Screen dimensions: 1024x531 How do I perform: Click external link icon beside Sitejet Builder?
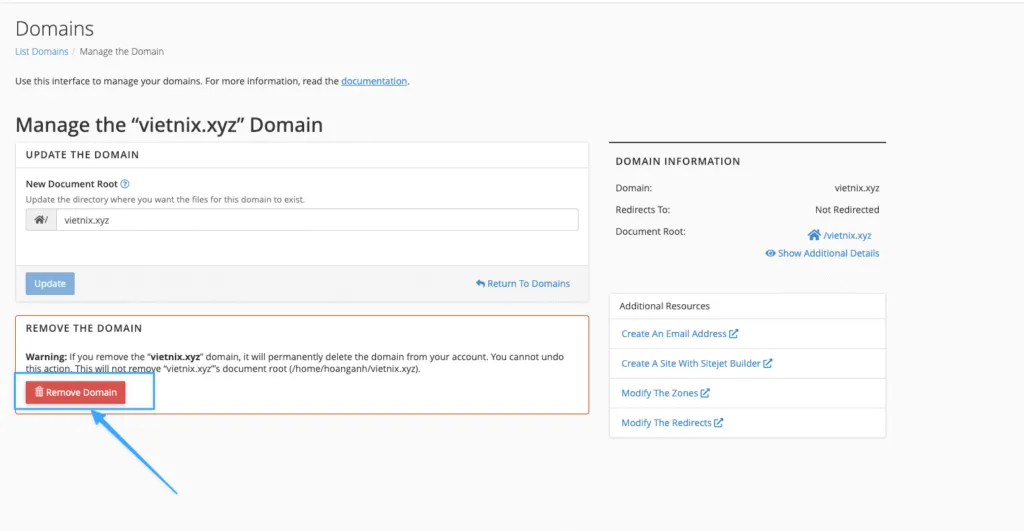(768, 363)
